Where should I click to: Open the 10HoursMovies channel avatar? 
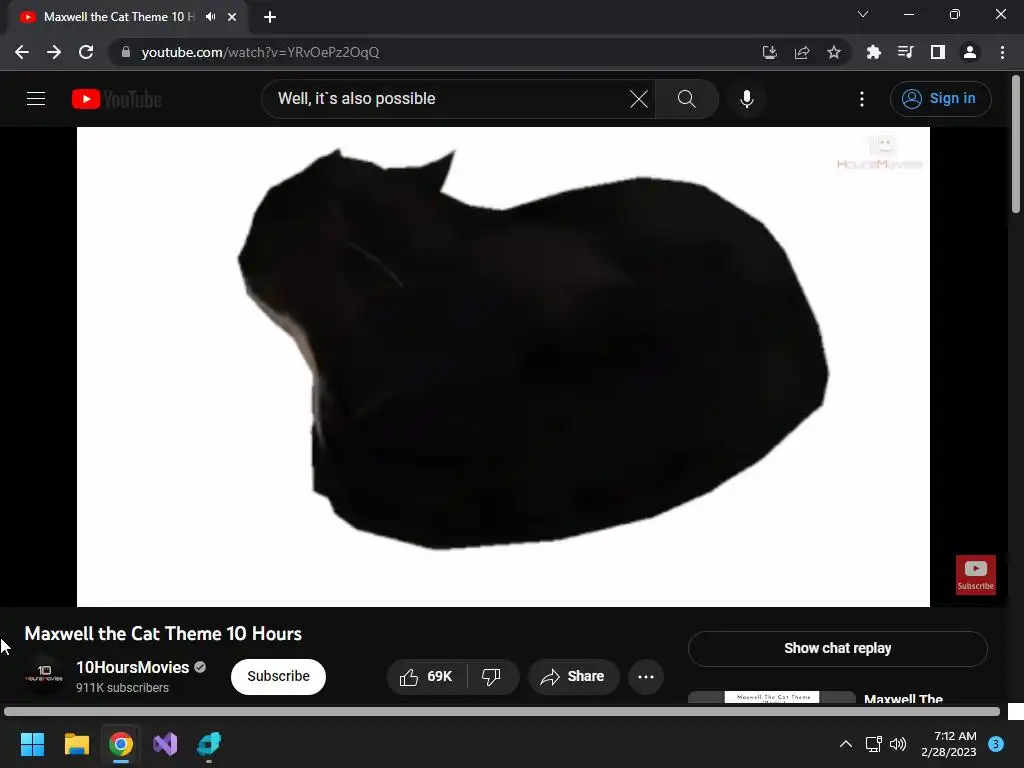pos(44,674)
